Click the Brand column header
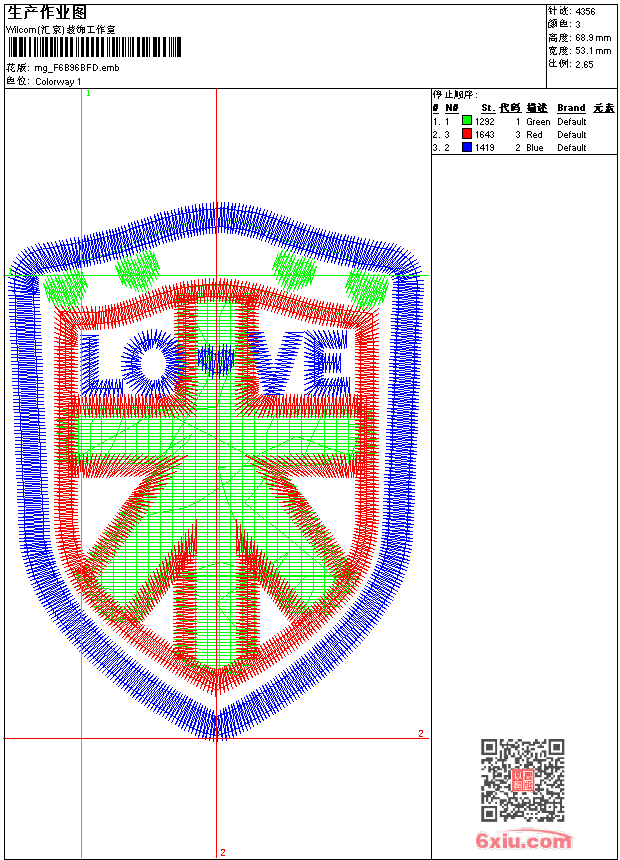The image size is (620, 860). coord(571,108)
